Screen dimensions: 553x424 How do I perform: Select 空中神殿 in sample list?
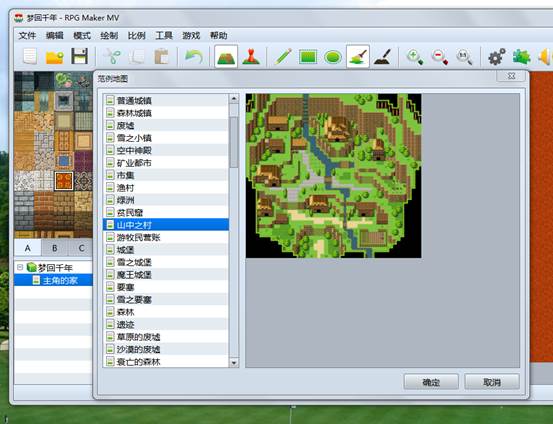(x=166, y=150)
